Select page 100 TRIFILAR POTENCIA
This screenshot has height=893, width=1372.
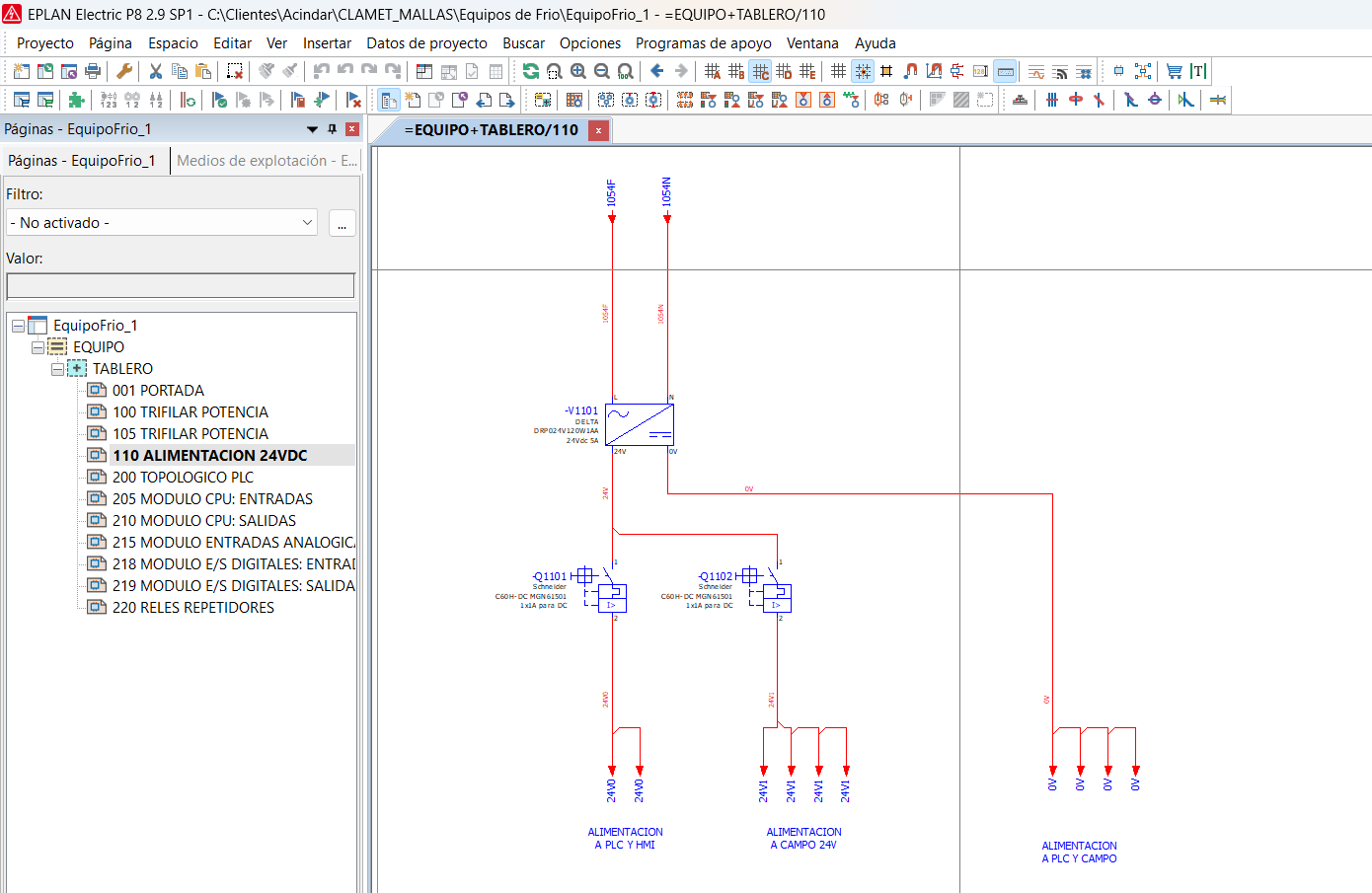[191, 412]
